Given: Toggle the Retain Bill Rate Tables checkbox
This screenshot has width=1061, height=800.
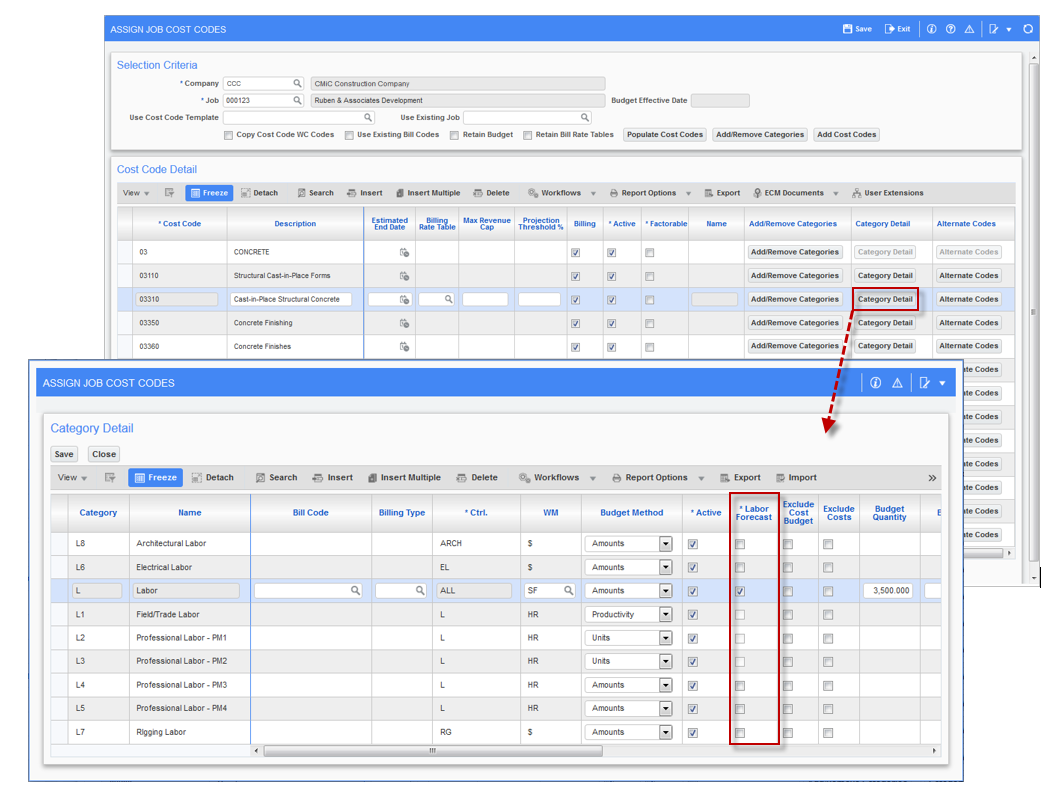Looking at the screenshot, I should [528, 135].
